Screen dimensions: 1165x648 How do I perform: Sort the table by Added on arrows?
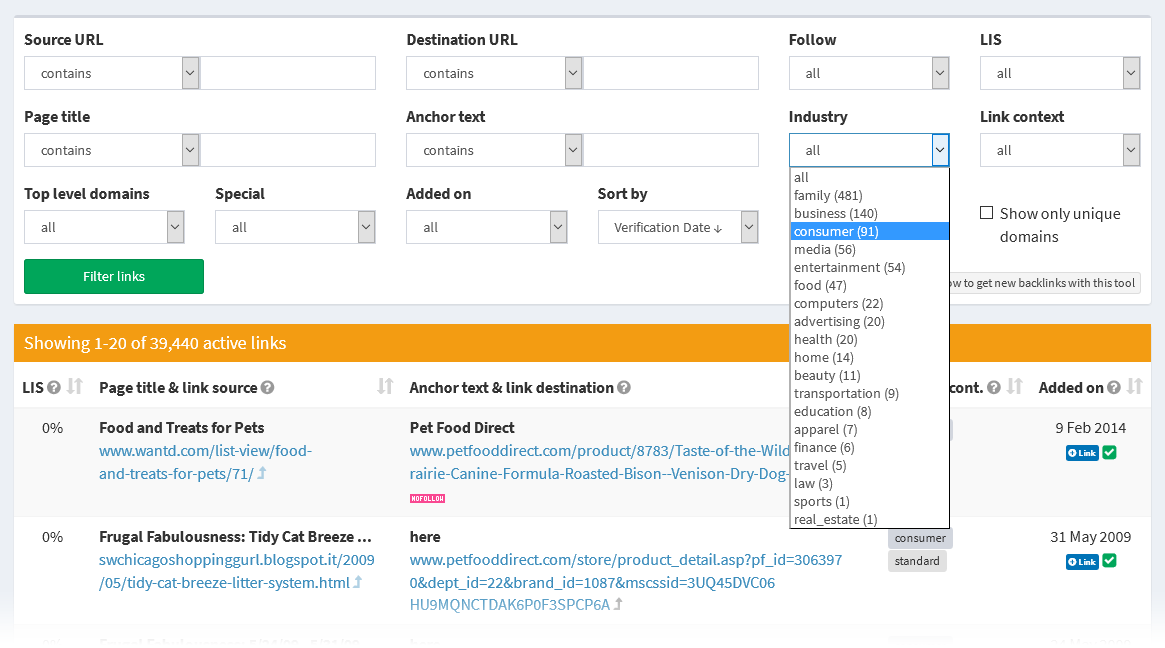[x=1135, y=387]
